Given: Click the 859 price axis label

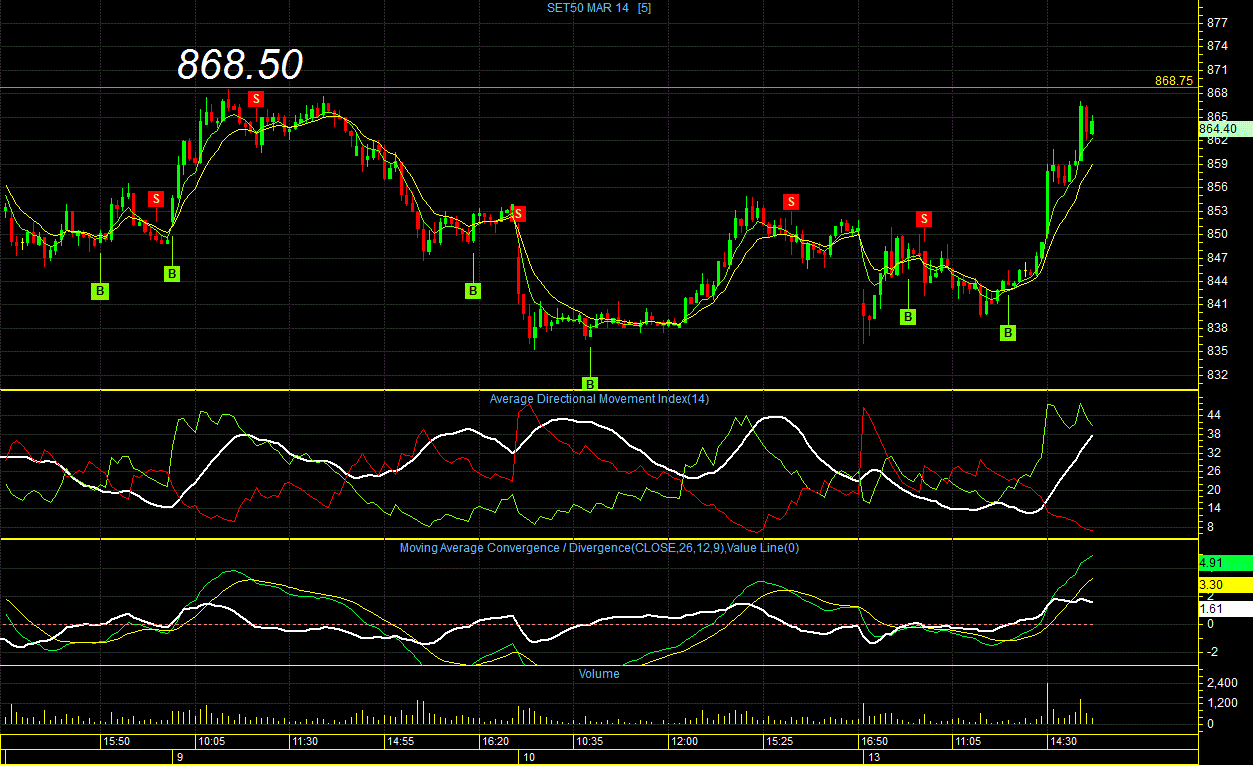Looking at the screenshot, I should pos(1218,163).
